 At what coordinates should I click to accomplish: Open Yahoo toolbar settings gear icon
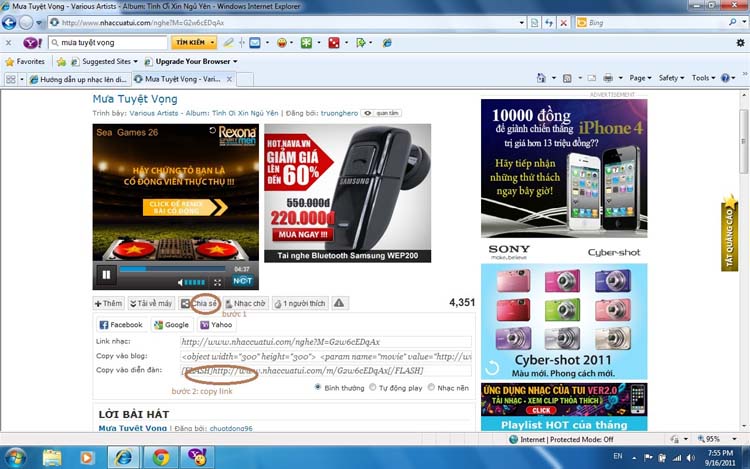(x=740, y=43)
